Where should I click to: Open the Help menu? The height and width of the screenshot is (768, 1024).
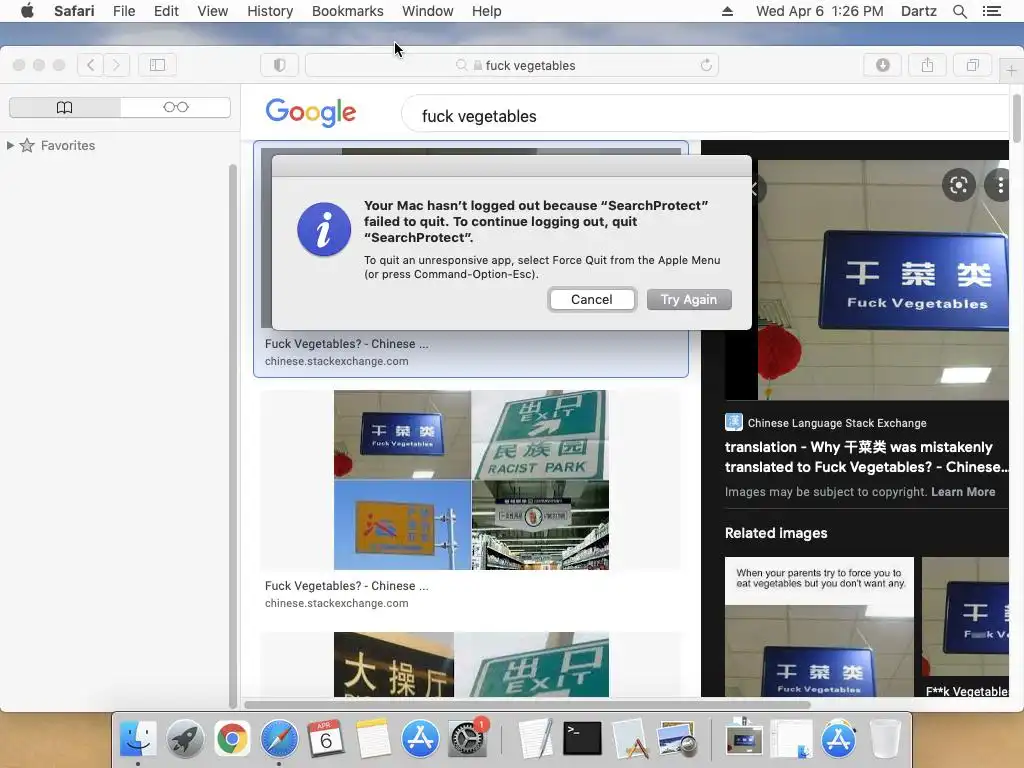pyautogui.click(x=487, y=11)
